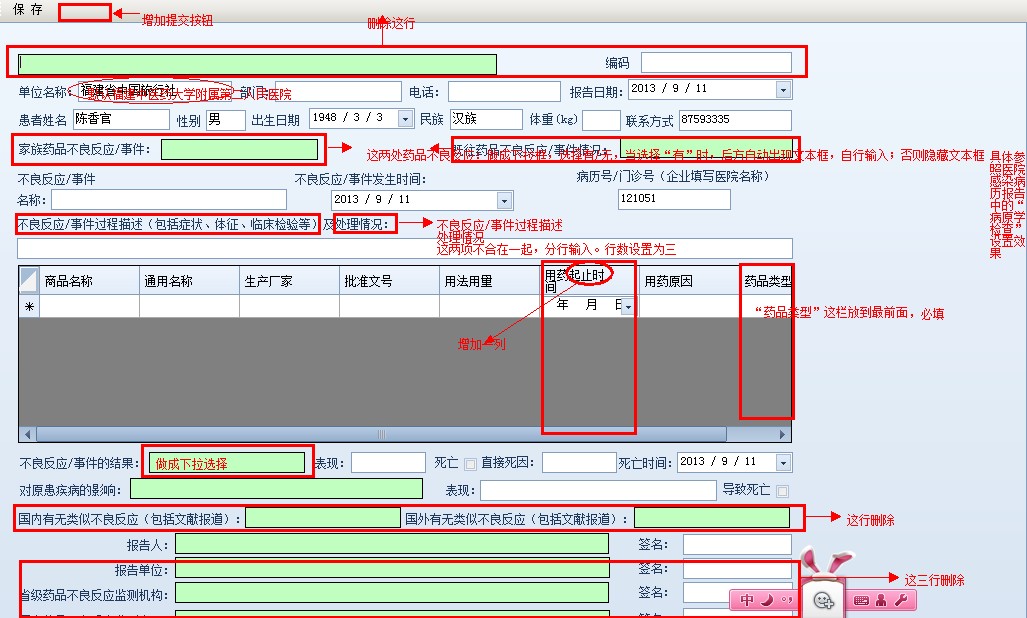
Task: Toggle the IME half-width moon icon
Action: coord(768,600)
